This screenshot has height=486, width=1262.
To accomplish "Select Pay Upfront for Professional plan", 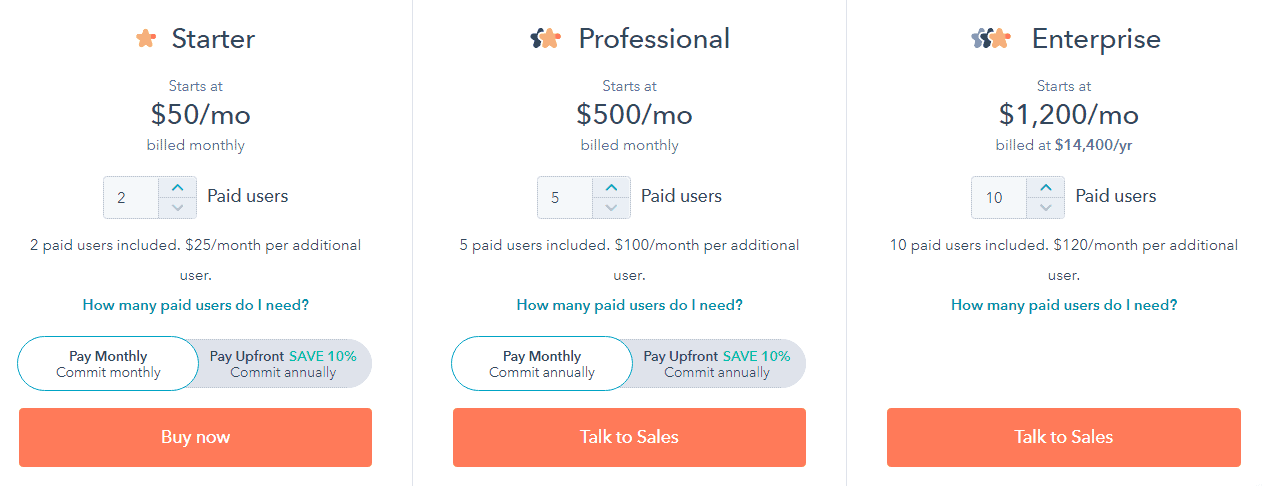I will pyautogui.click(x=719, y=363).
